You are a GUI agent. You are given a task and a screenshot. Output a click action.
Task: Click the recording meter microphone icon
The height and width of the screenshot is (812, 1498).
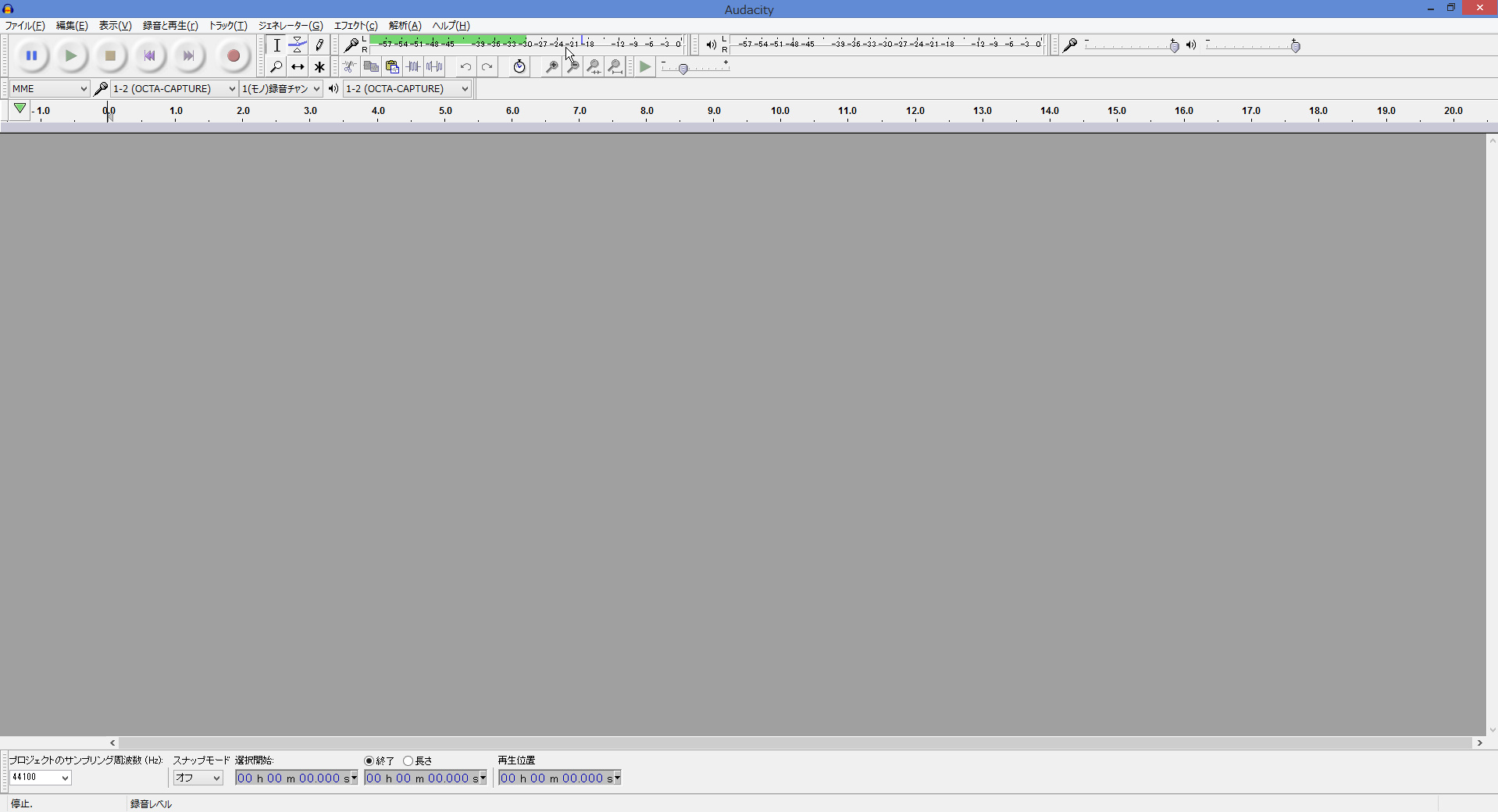tap(351, 45)
